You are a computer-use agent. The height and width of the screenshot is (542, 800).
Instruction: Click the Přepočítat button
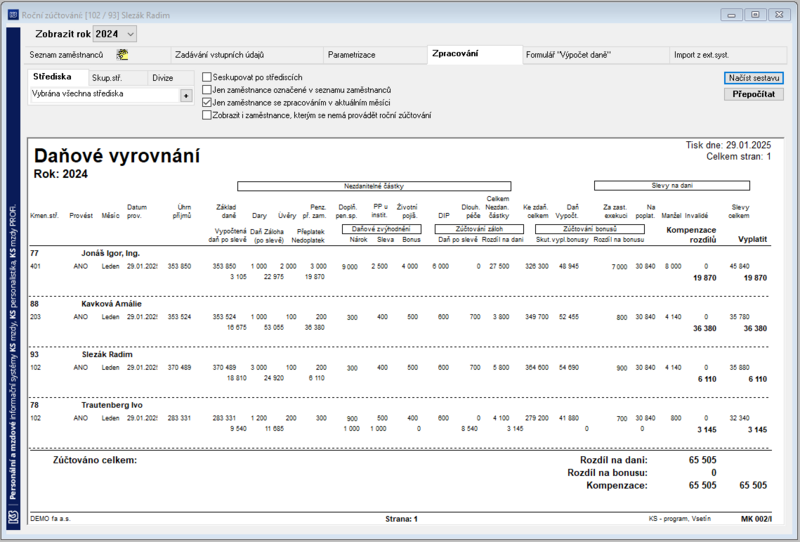click(x=754, y=94)
